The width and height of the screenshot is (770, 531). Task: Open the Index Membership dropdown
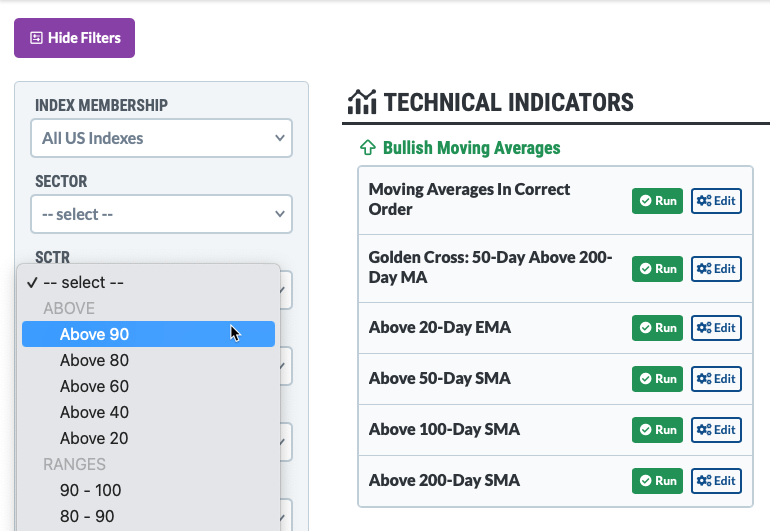tap(163, 138)
